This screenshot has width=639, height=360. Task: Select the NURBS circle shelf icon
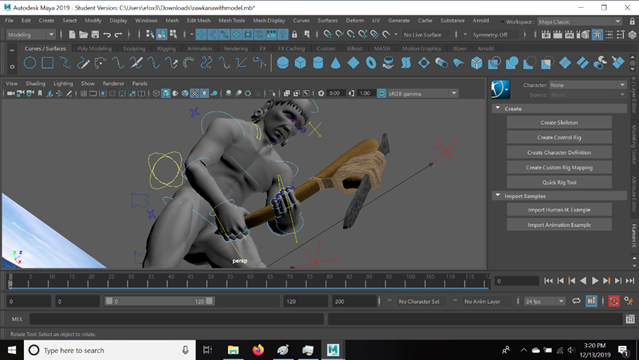tap(30, 63)
